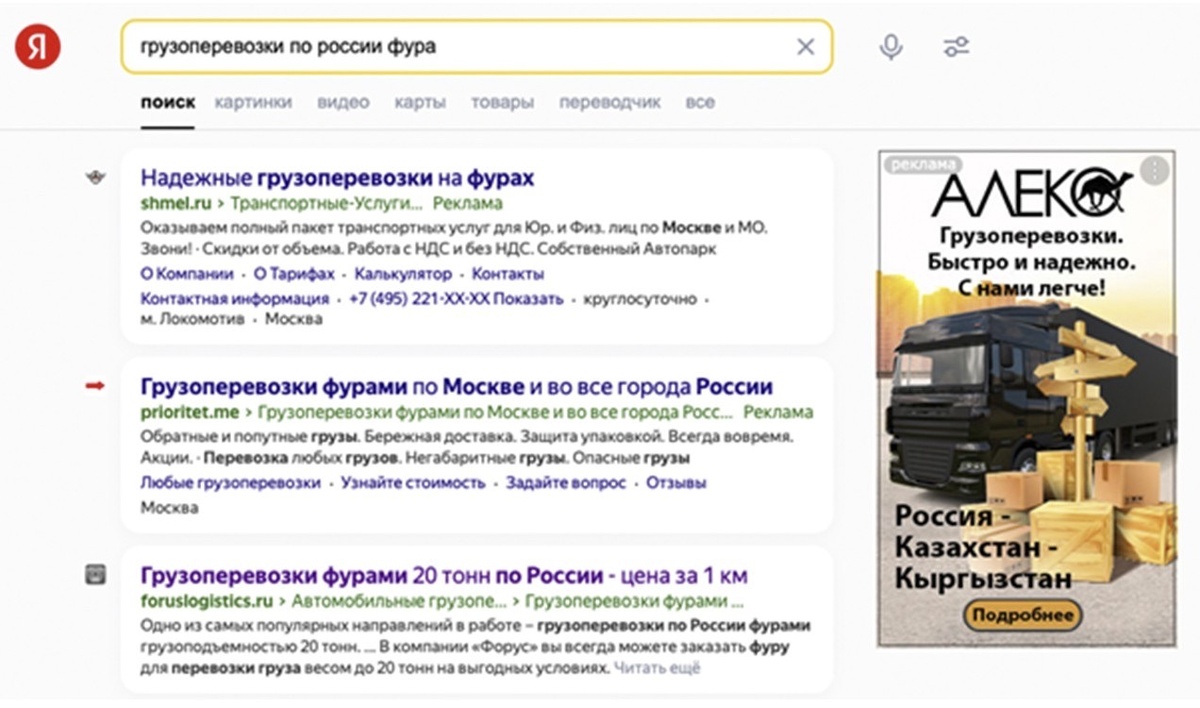Open the Узнайте стоимость sitelink

pyautogui.click(x=416, y=482)
